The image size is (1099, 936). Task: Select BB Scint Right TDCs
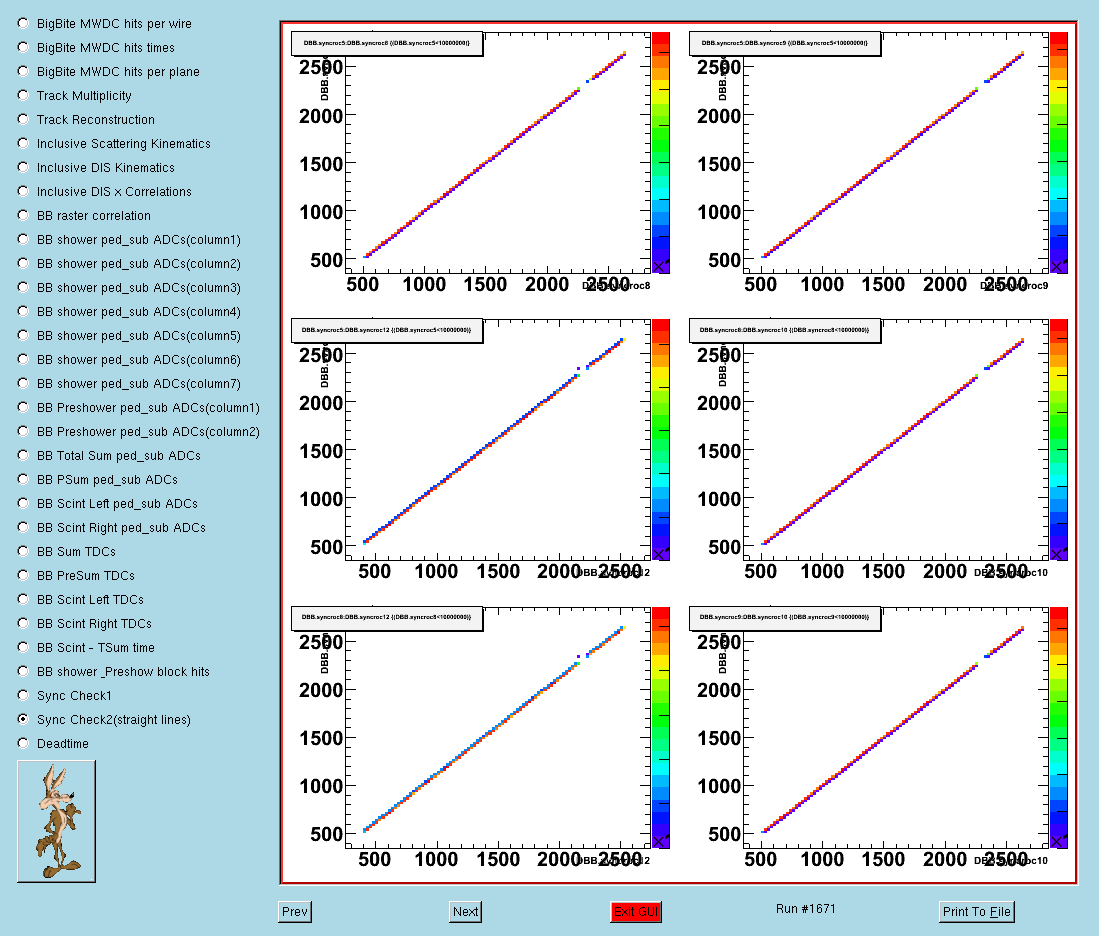pos(23,623)
